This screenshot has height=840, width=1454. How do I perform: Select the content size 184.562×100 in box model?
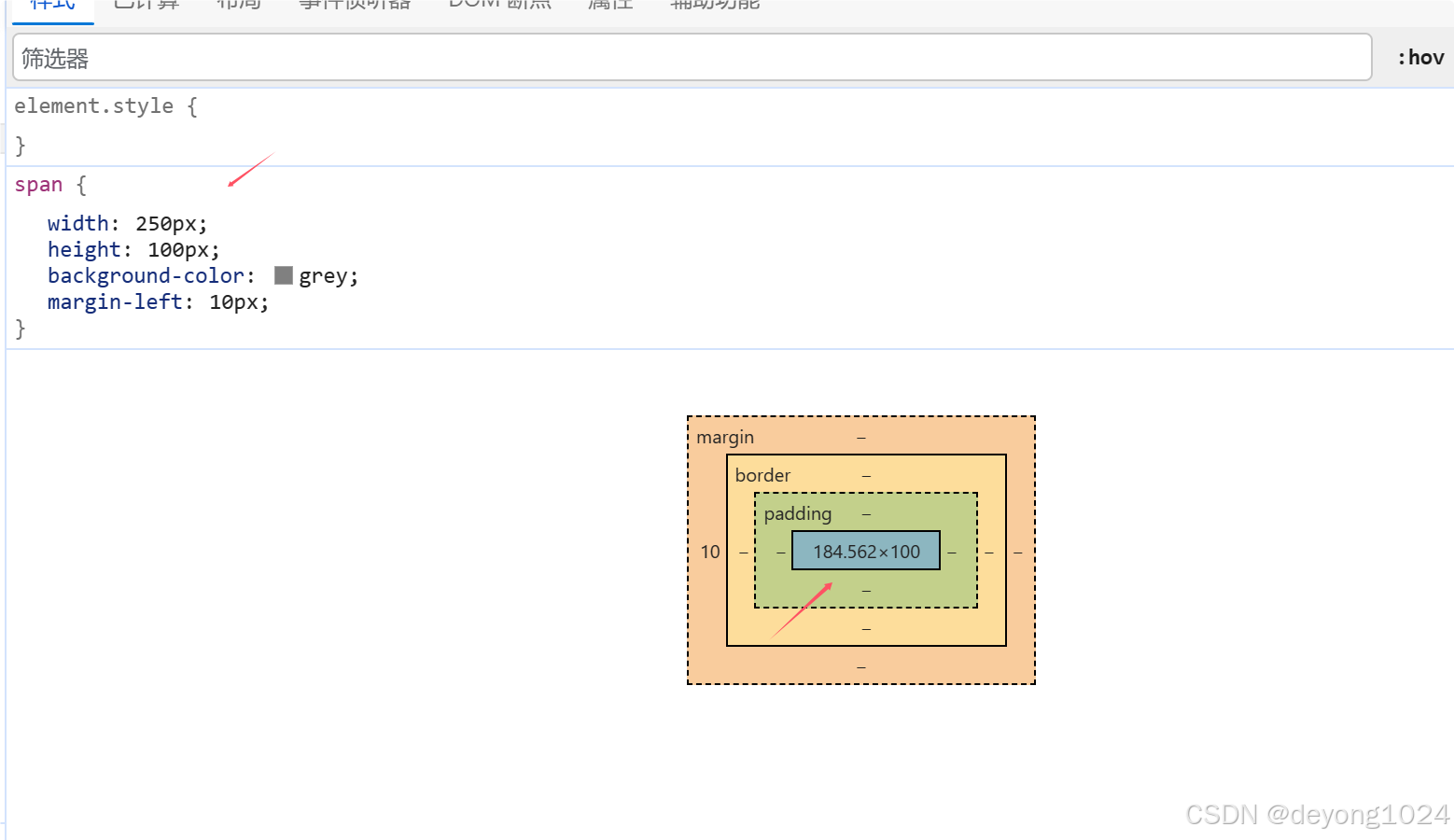point(864,552)
